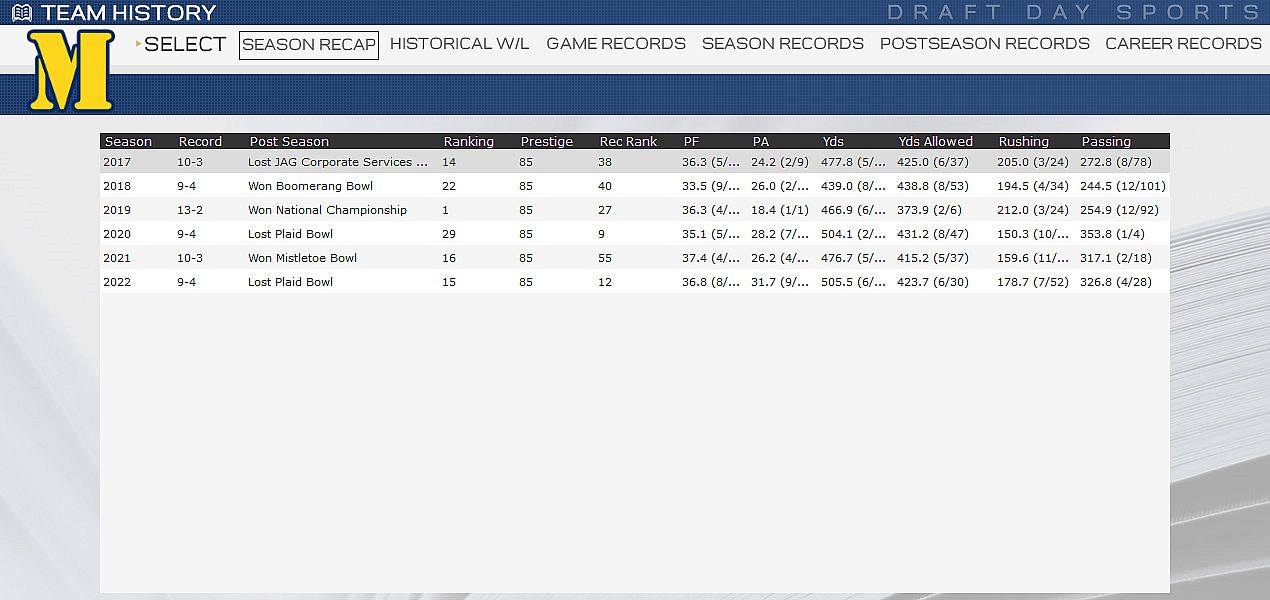
Task: Sort by the Season column header
Action: (x=129, y=142)
